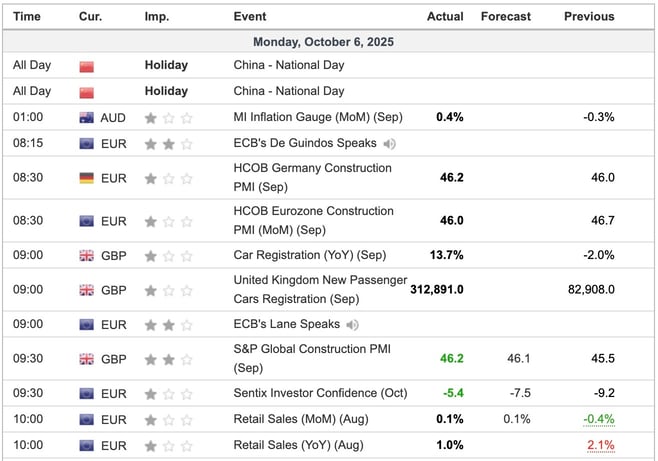Click the Forecast column header
Viewport: 658px width, 461px height.
tap(505, 16)
